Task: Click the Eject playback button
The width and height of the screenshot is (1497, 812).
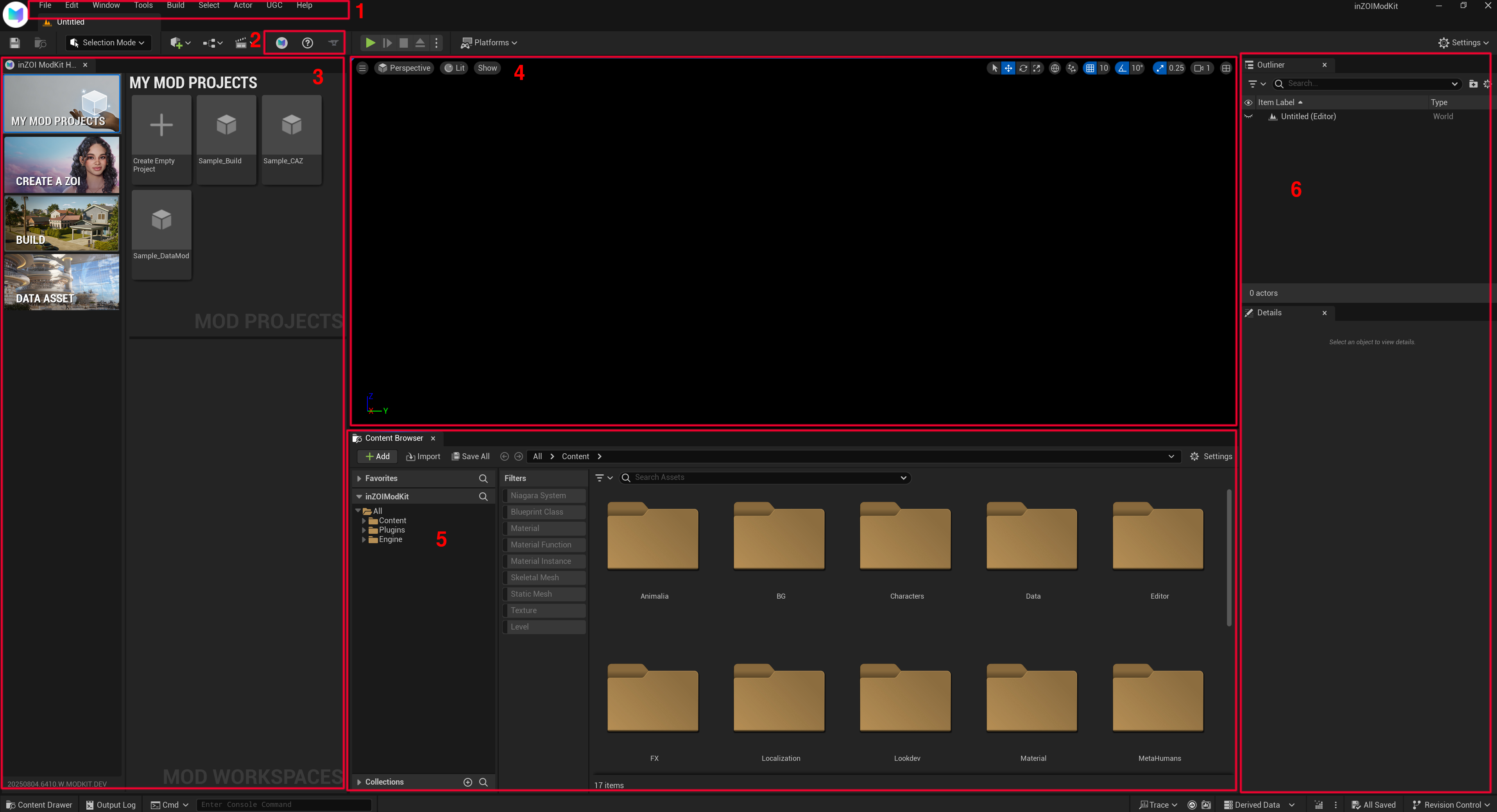Action: click(x=420, y=43)
